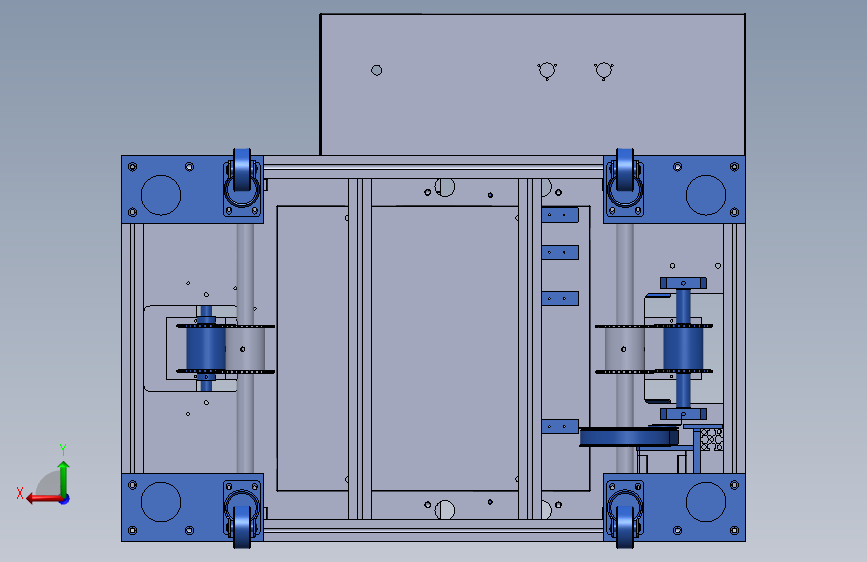This screenshot has height=562, width=867.
Task: Pick the outer right vertical frame extrusion
Action: click(734, 348)
